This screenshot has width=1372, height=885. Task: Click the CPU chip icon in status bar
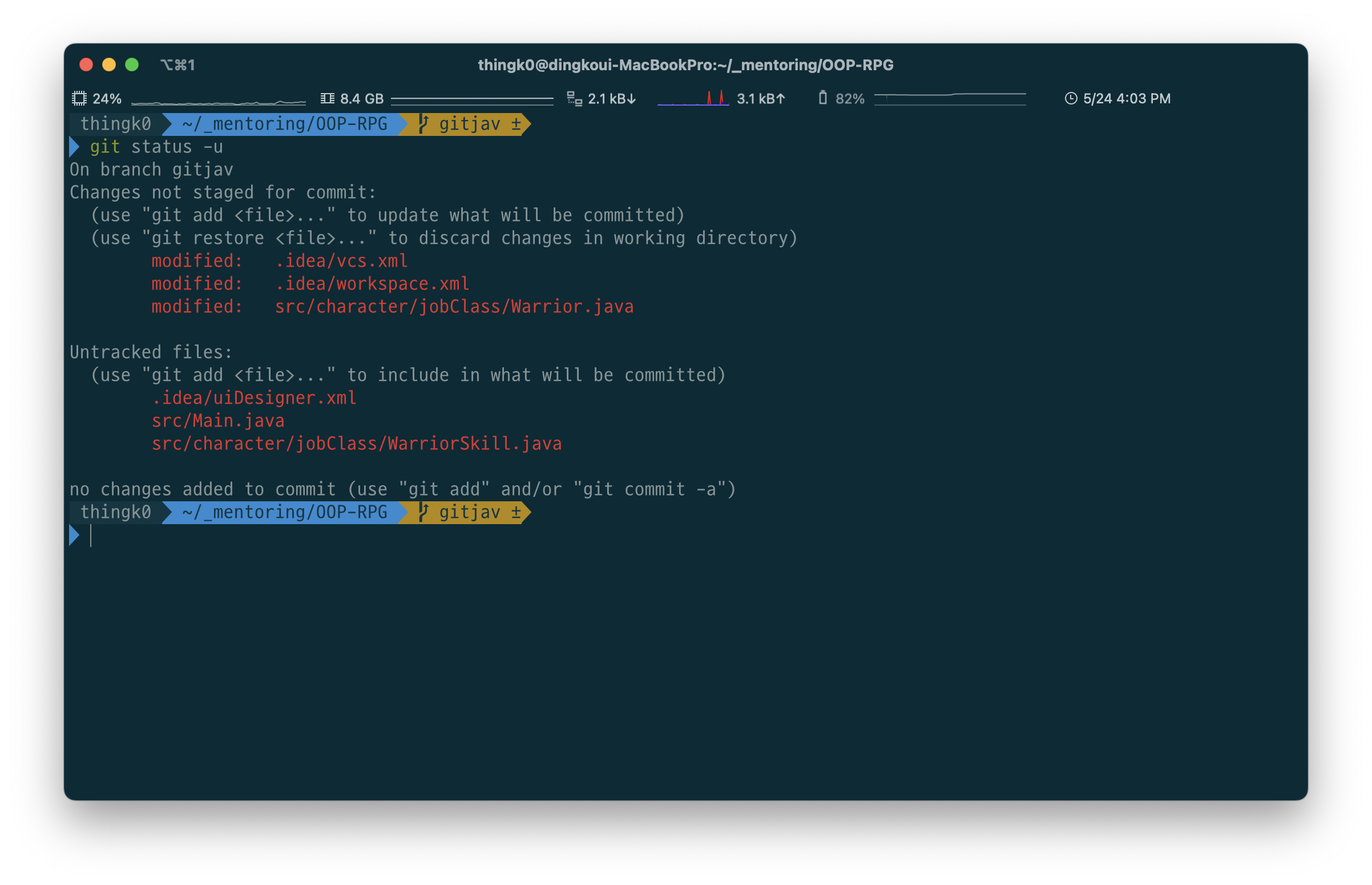(79, 98)
